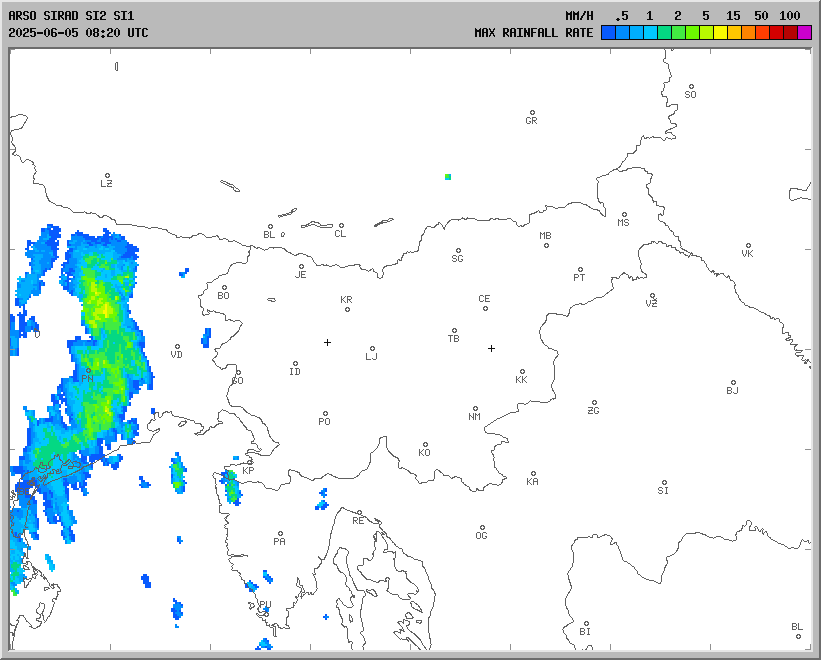Click the isolated green radar echo pixel
The width and height of the screenshot is (821, 660).
click(x=448, y=177)
